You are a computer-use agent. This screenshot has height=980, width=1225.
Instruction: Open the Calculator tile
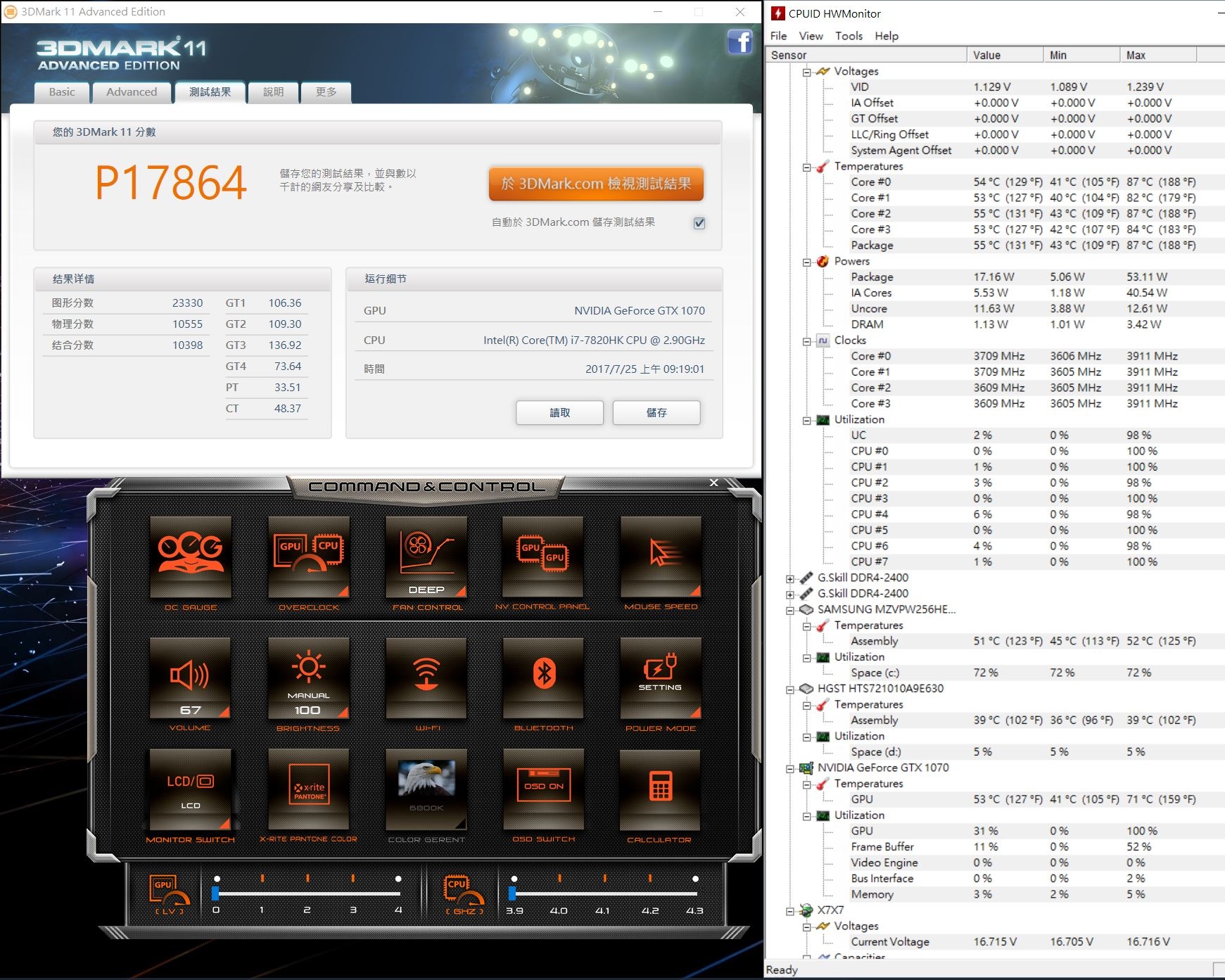point(660,789)
